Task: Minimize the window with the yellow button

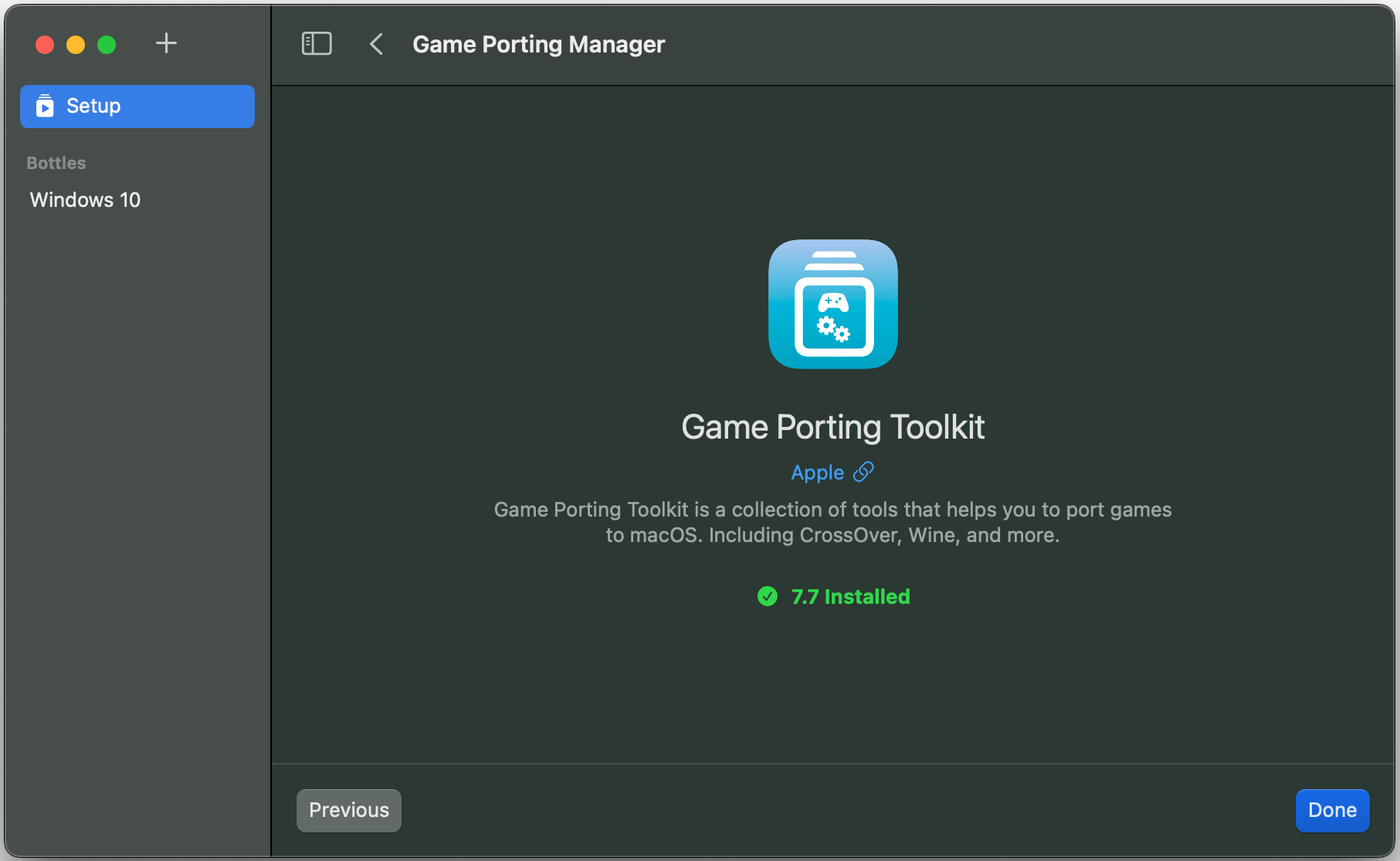Action: [x=76, y=45]
